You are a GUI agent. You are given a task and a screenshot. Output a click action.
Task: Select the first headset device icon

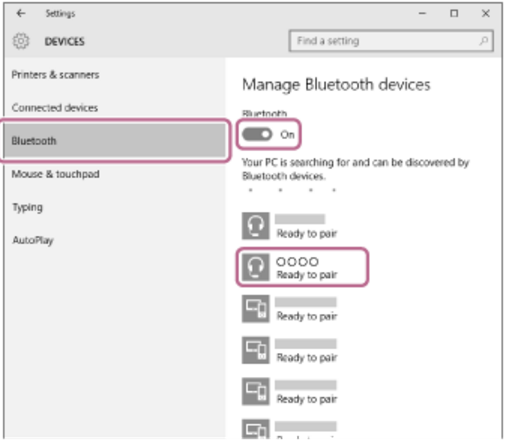[x=255, y=226]
